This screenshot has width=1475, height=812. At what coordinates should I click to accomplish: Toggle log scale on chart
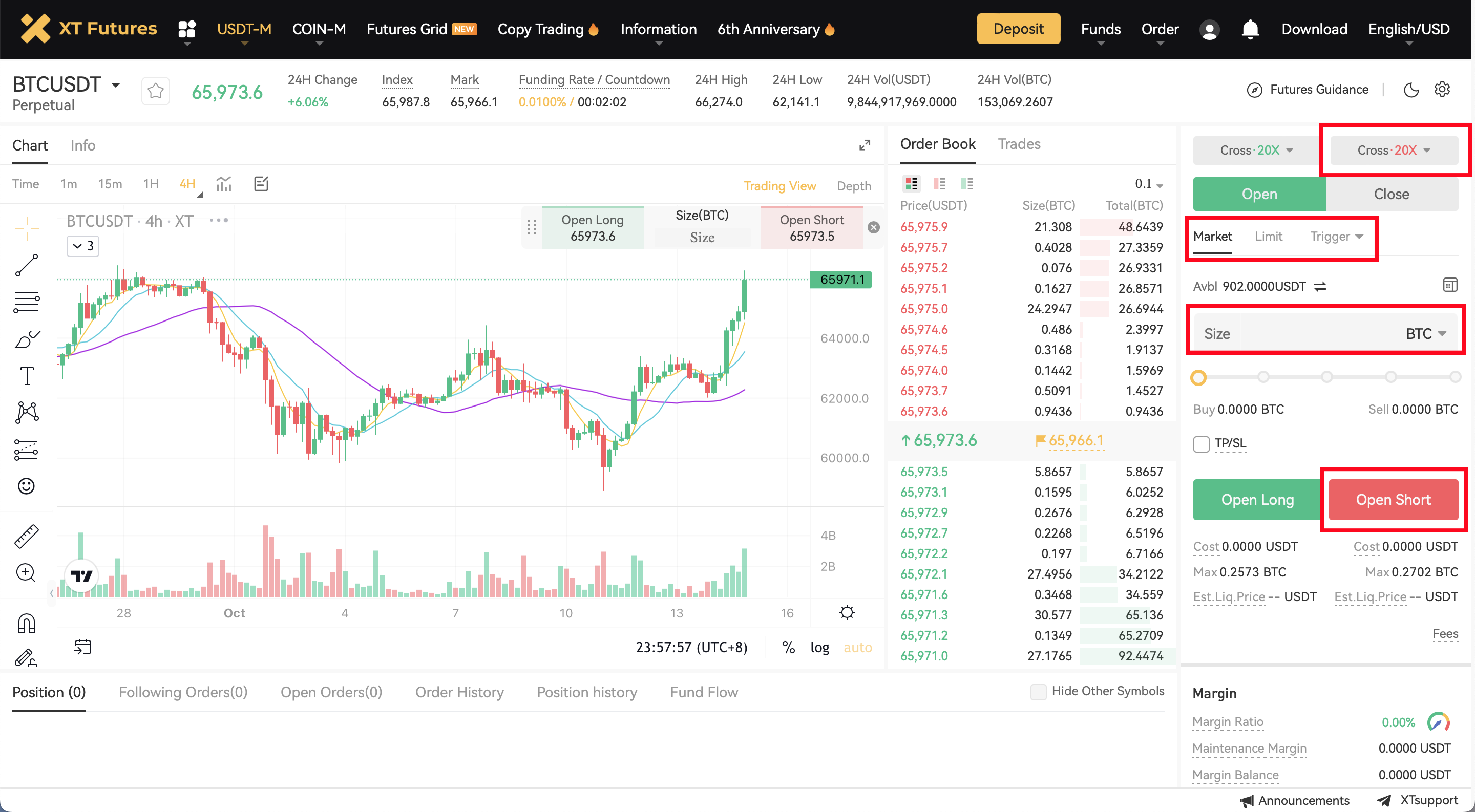coord(819,648)
